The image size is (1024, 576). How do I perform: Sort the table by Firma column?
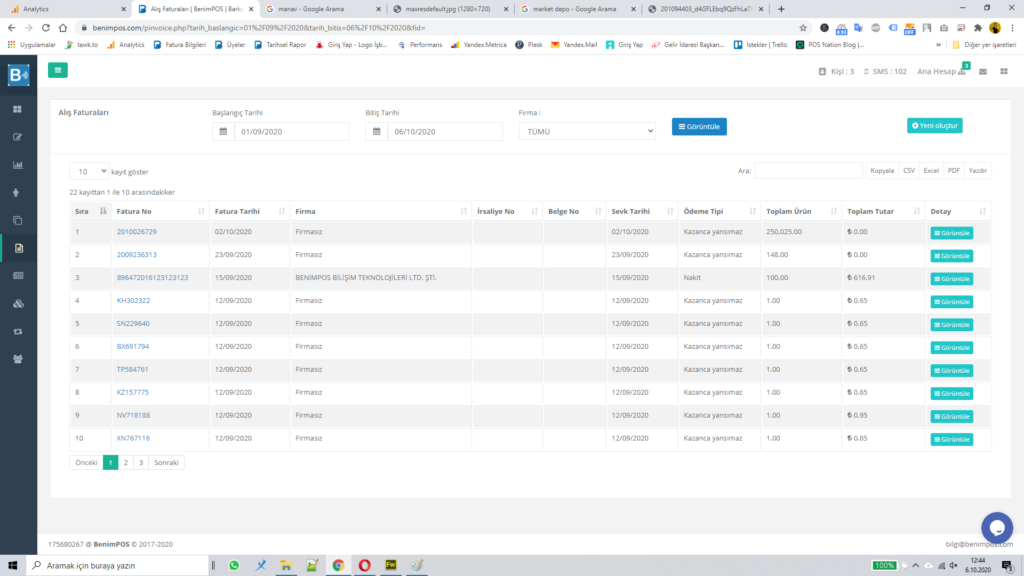(381, 211)
